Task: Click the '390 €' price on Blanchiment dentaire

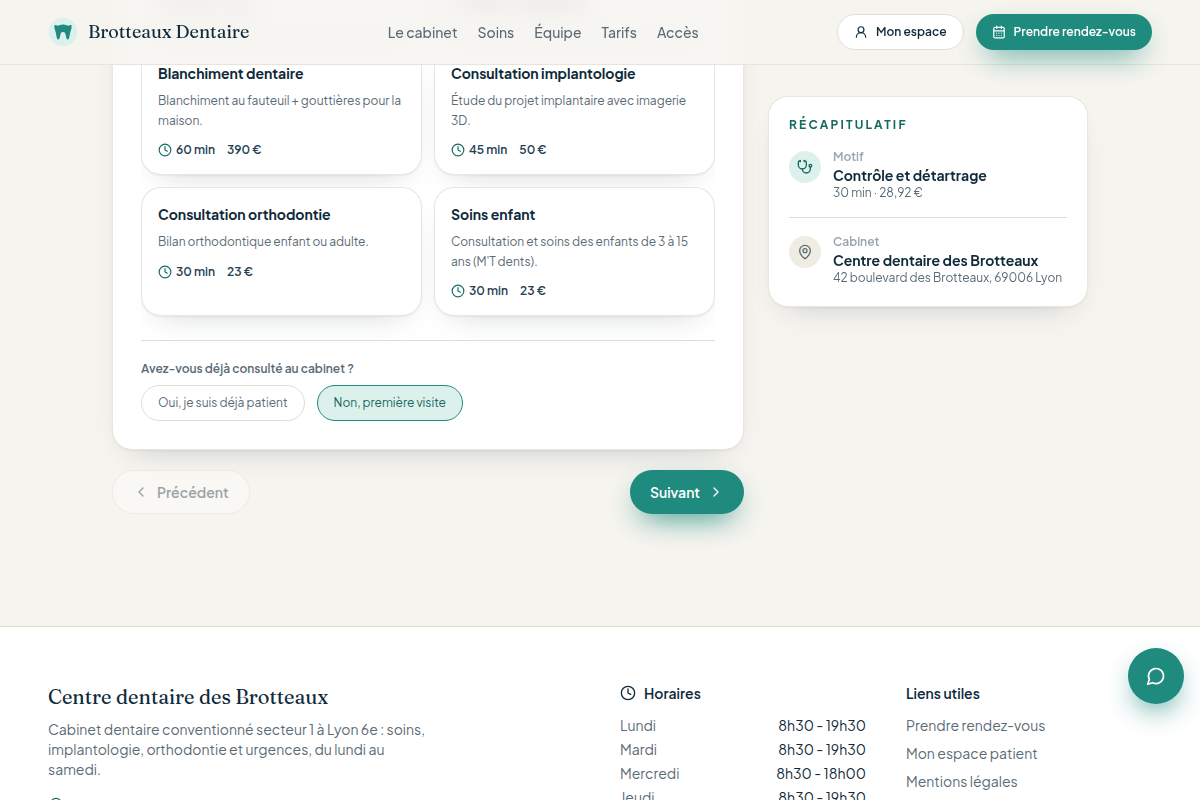Action: point(244,150)
